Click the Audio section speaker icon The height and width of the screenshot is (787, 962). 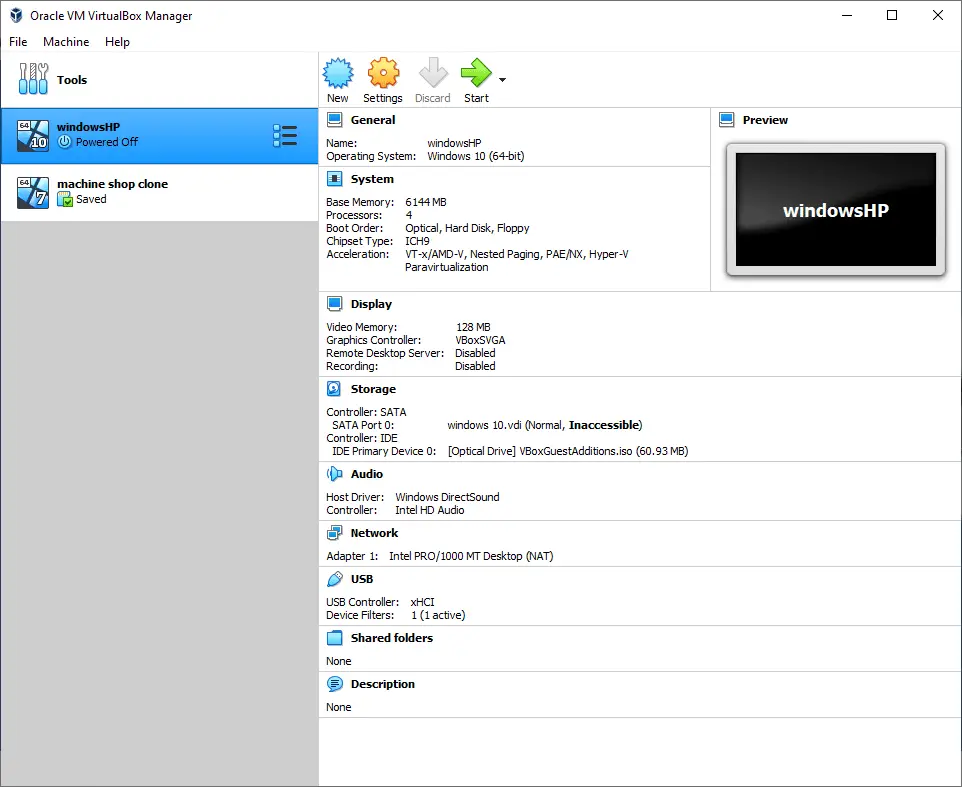[334, 474]
